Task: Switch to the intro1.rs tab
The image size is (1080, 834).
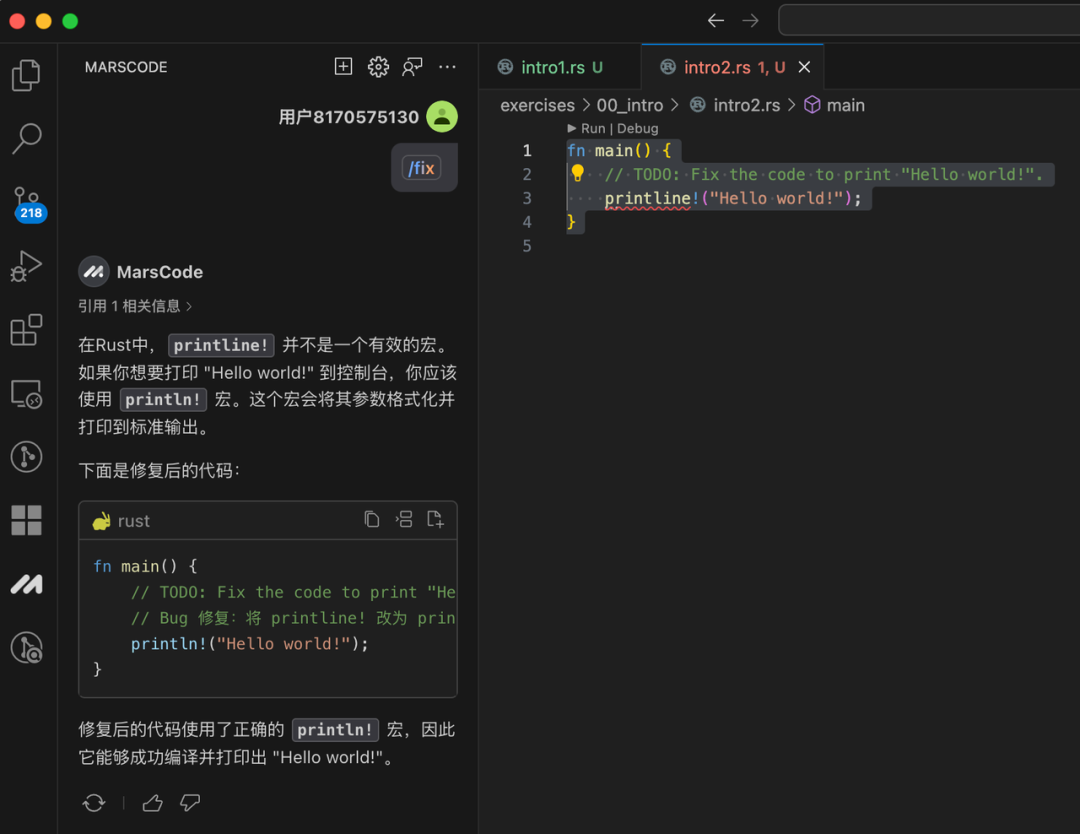Action: pyautogui.click(x=559, y=67)
